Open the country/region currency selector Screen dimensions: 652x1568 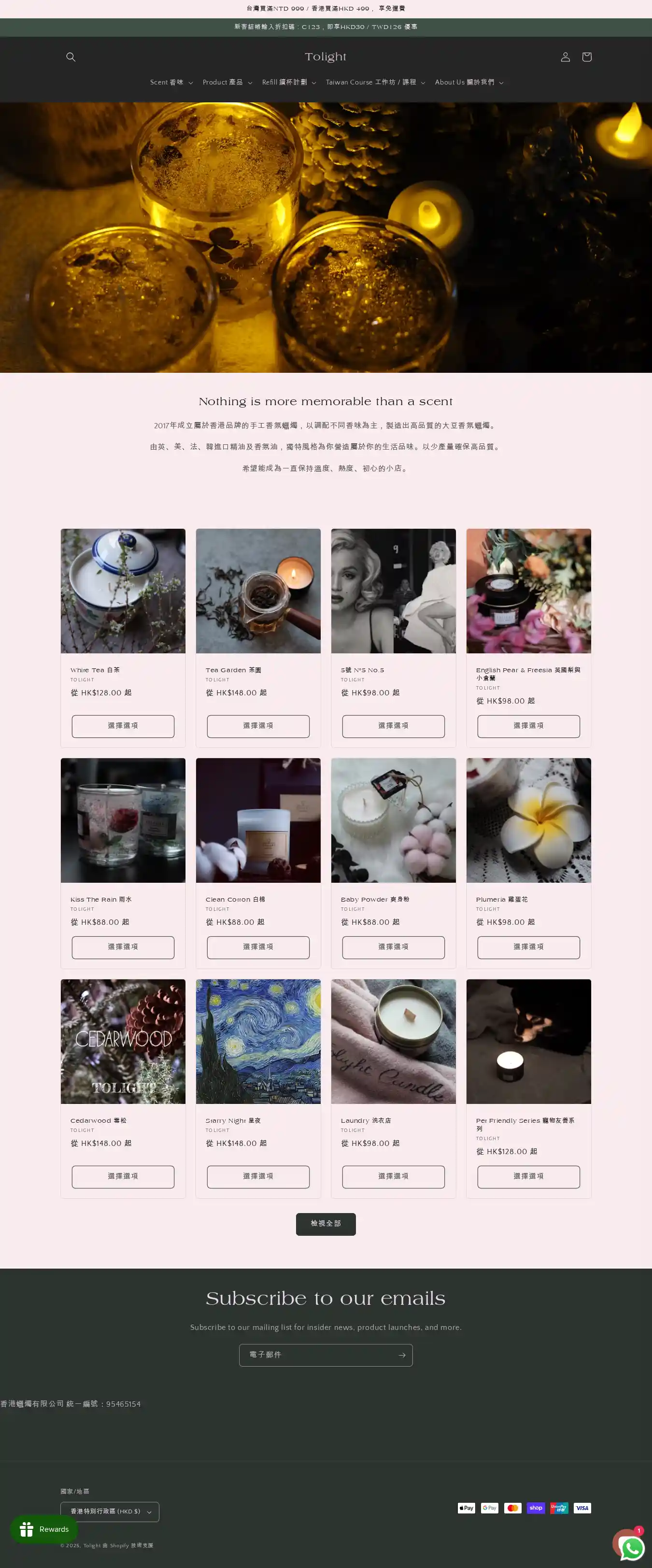pyautogui.click(x=110, y=1511)
